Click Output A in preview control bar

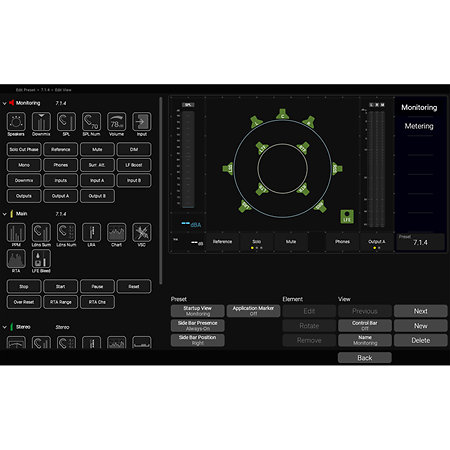pyautogui.click(x=377, y=242)
